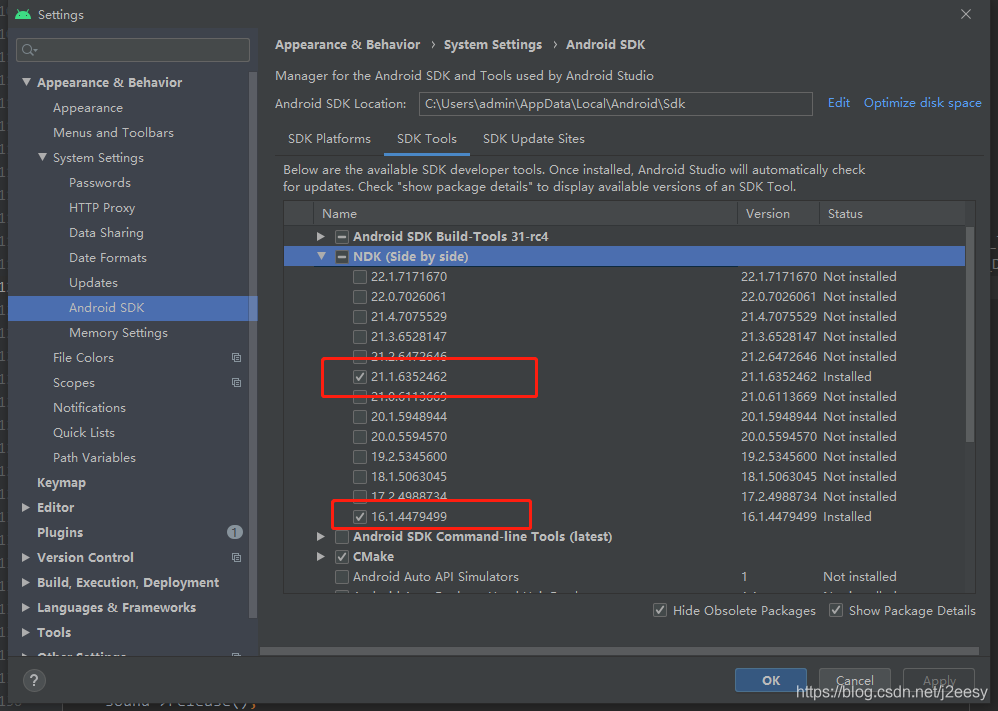Toggle NDK (Side by side) group checkbox
998x711 pixels.
click(x=342, y=257)
